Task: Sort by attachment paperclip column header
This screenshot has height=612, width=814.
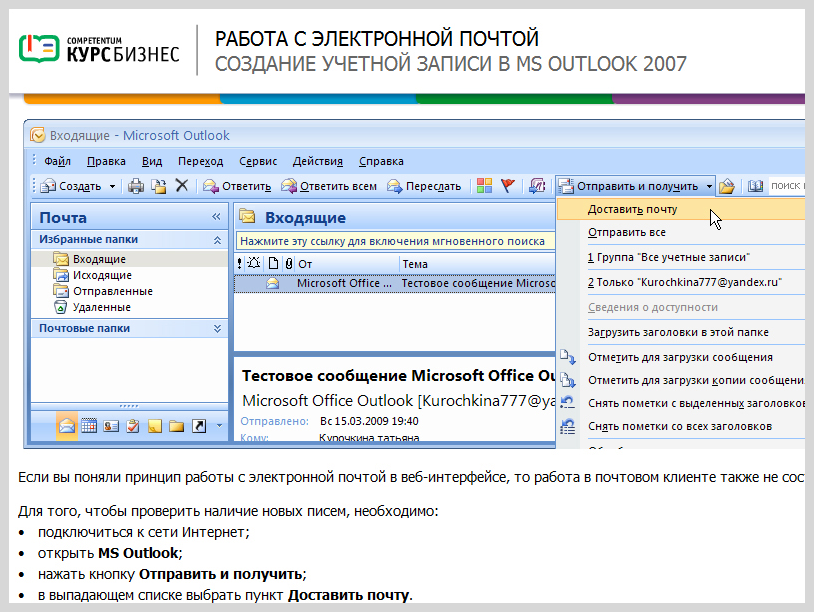Action: pyautogui.click(x=289, y=264)
